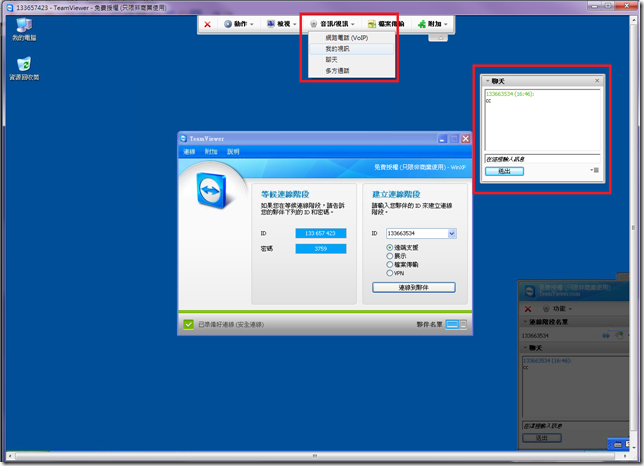The image size is (644, 466).
Task: Open the 附加 menu in TeamViewer window
Action: click(211, 152)
